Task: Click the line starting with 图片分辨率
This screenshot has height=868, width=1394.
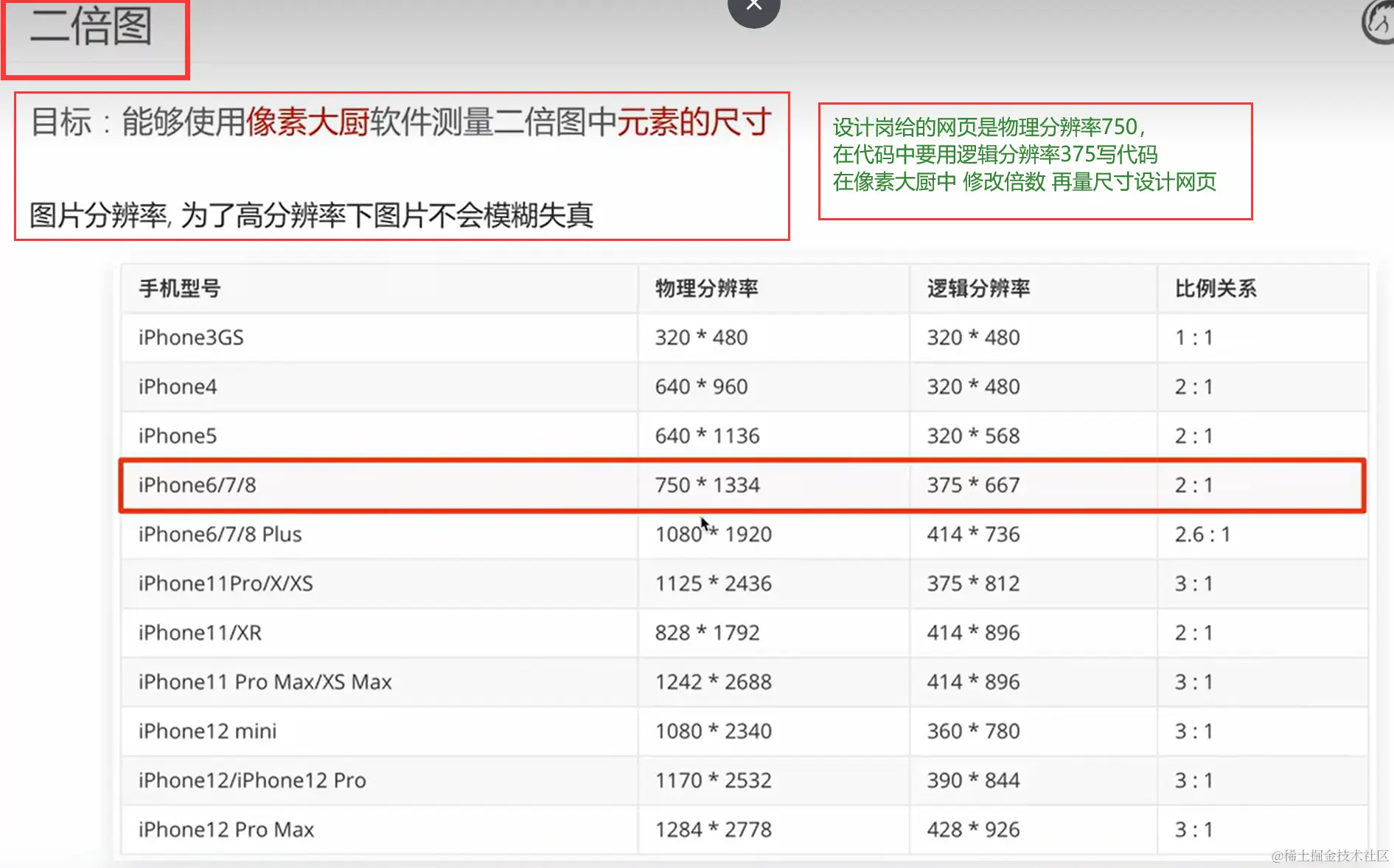Action: [312, 215]
